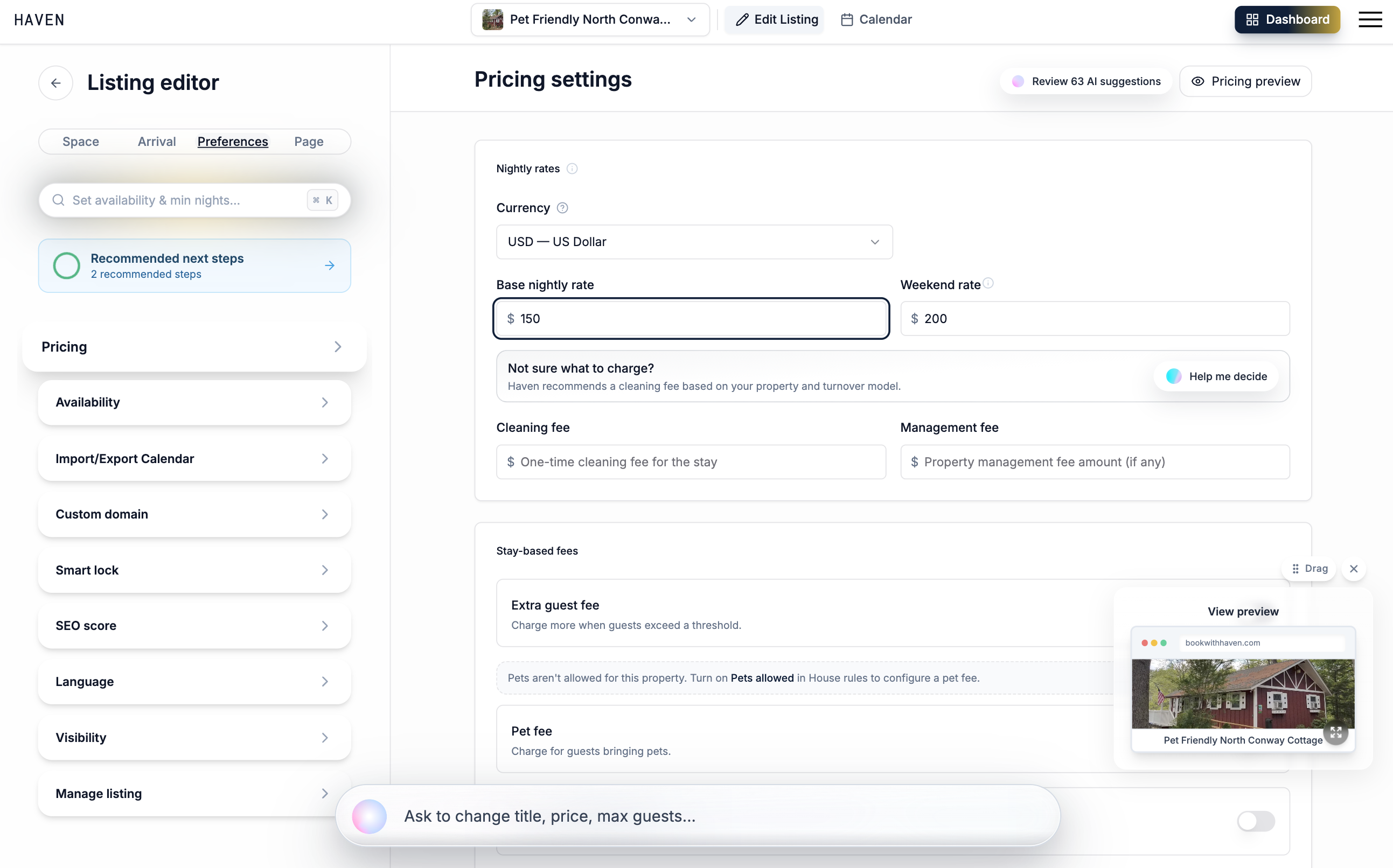Screen dimensions: 1393x868
Task: Expand the Custom domain section
Action: pos(194,514)
